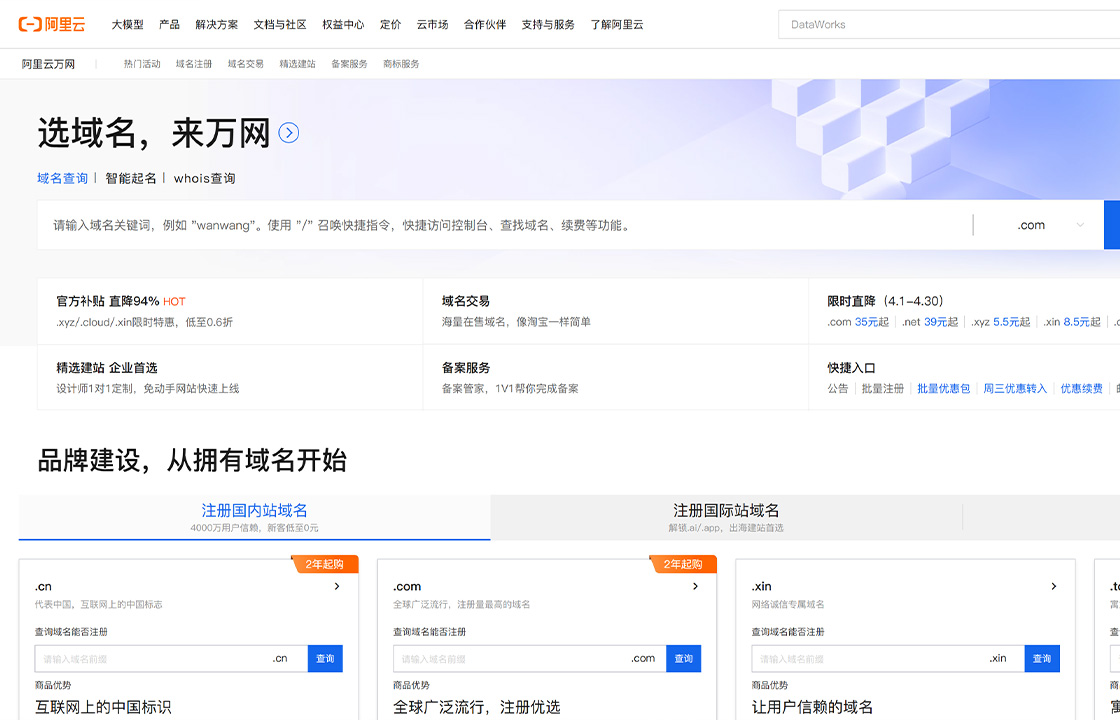Screen dimensions: 1120x720
Task: Open the 批量注册 quick link
Action: [x=883, y=389]
